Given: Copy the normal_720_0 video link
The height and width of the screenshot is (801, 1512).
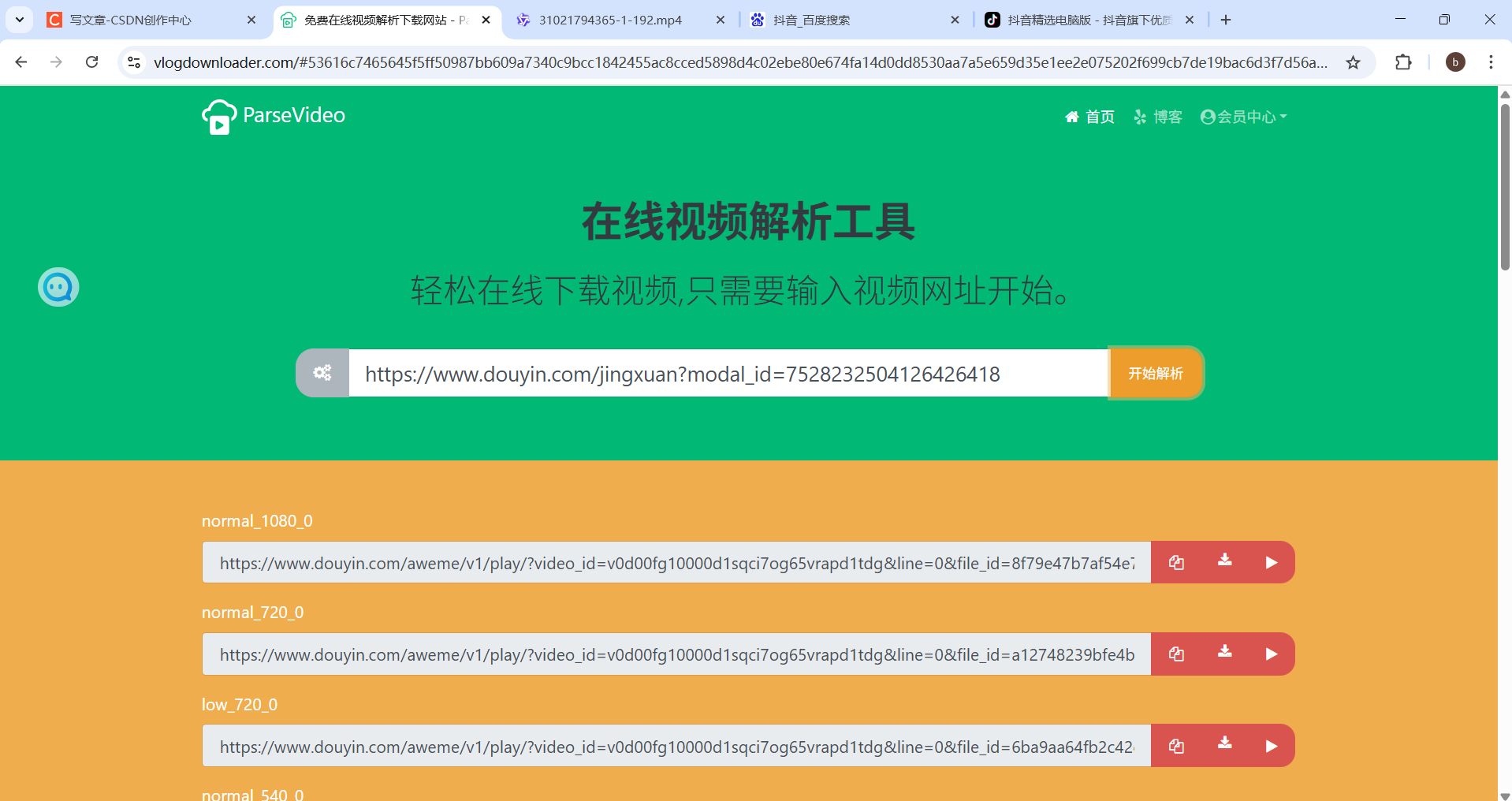Looking at the screenshot, I should pyautogui.click(x=1176, y=654).
